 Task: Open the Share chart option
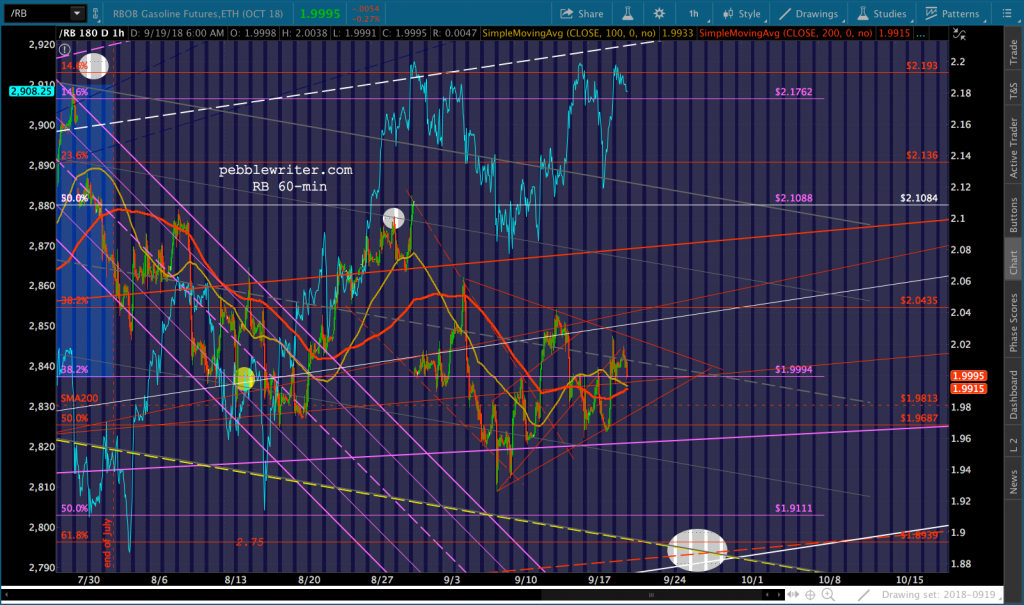click(x=581, y=14)
